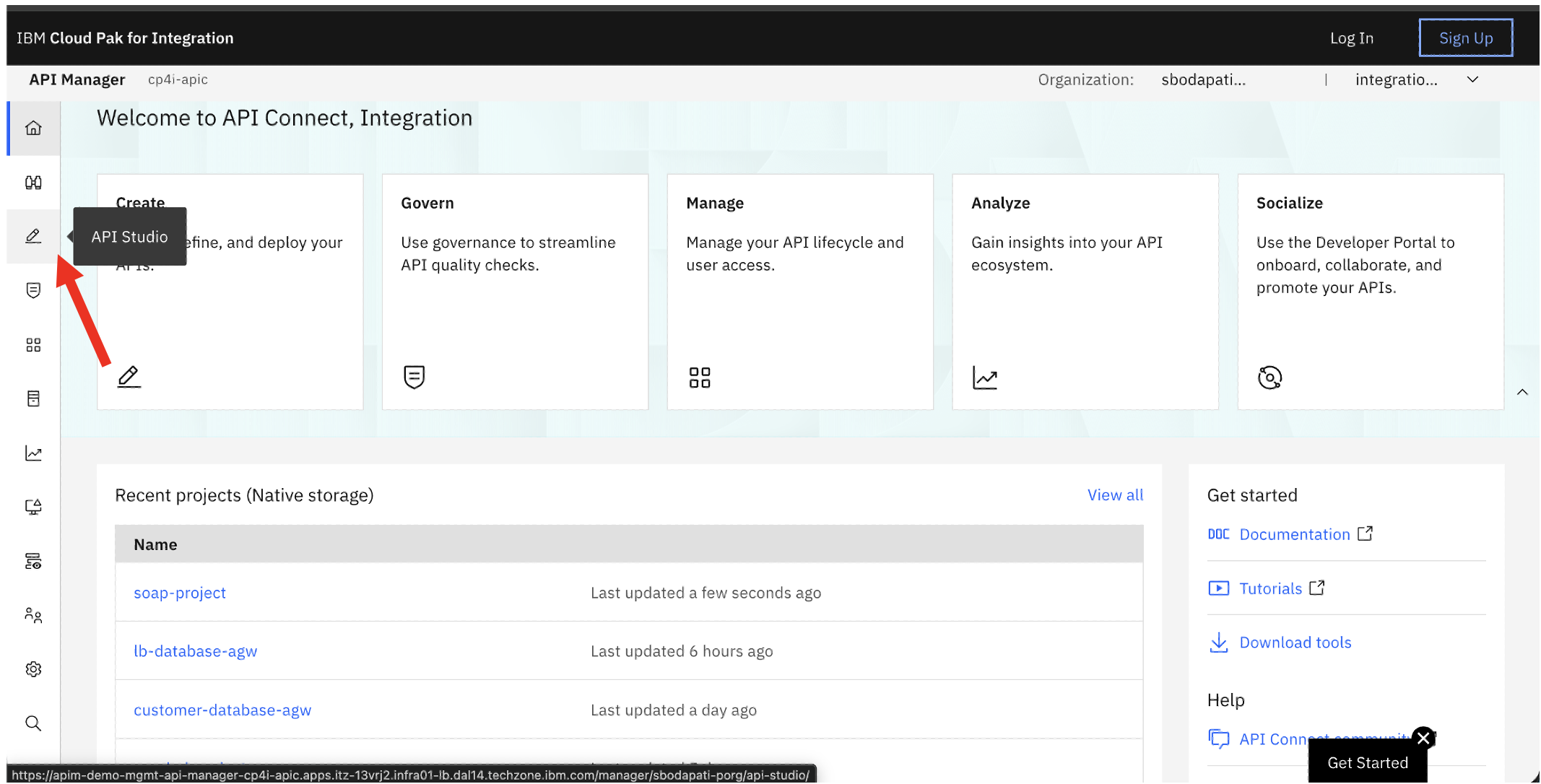The height and width of the screenshot is (784, 1541).
Task: Collapse the welcome banner with the chevron
Action: (x=1522, y=392)
